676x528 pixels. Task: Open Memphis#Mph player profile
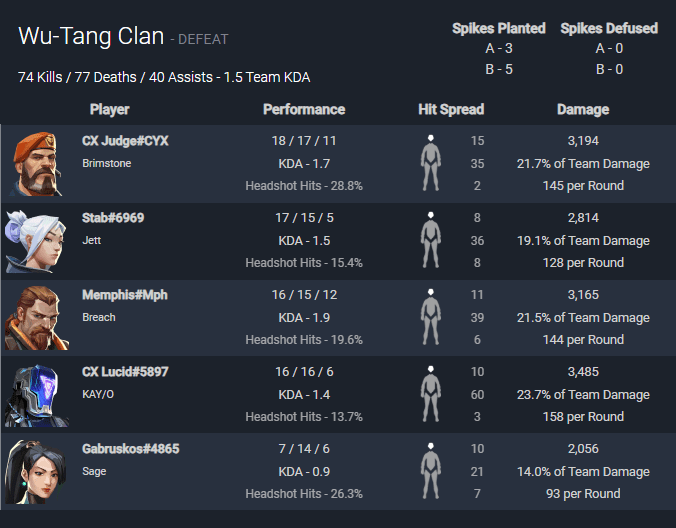pos(125,295)
